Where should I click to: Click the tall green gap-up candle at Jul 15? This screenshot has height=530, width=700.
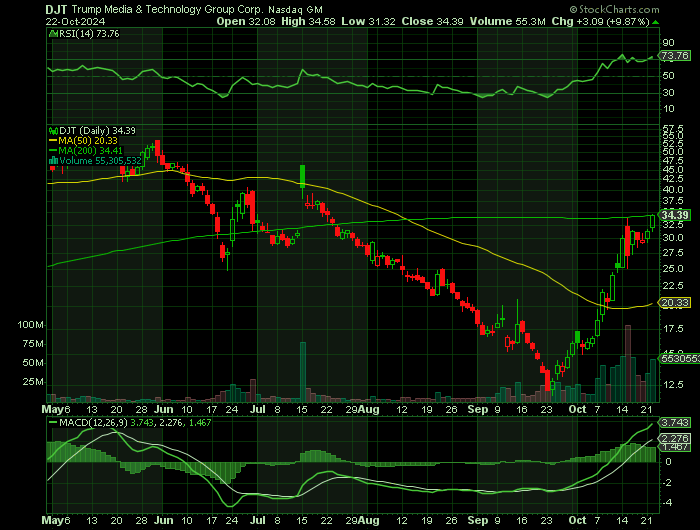coord(303,176)
